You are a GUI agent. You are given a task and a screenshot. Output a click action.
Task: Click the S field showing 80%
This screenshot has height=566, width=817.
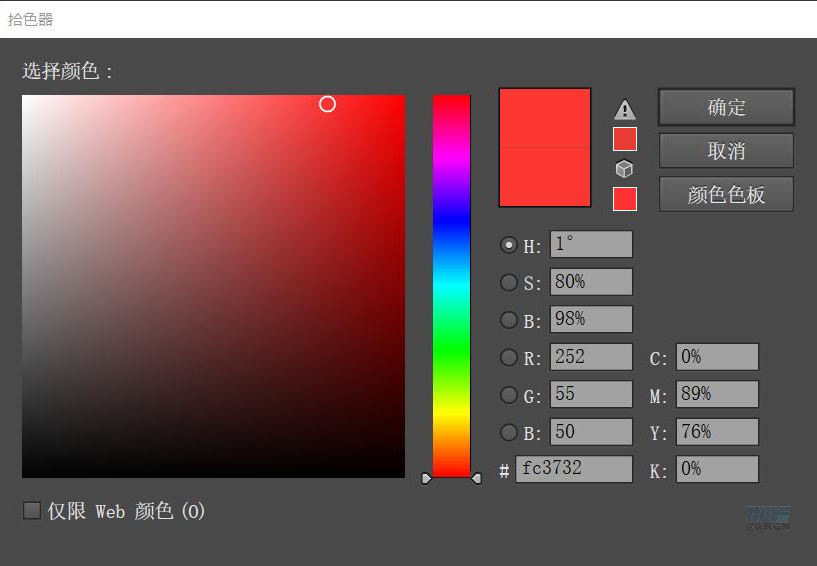click(591, 282)
